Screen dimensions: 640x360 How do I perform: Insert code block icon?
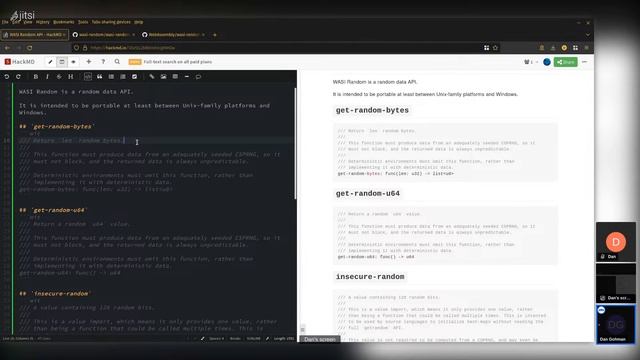(88, 76)
